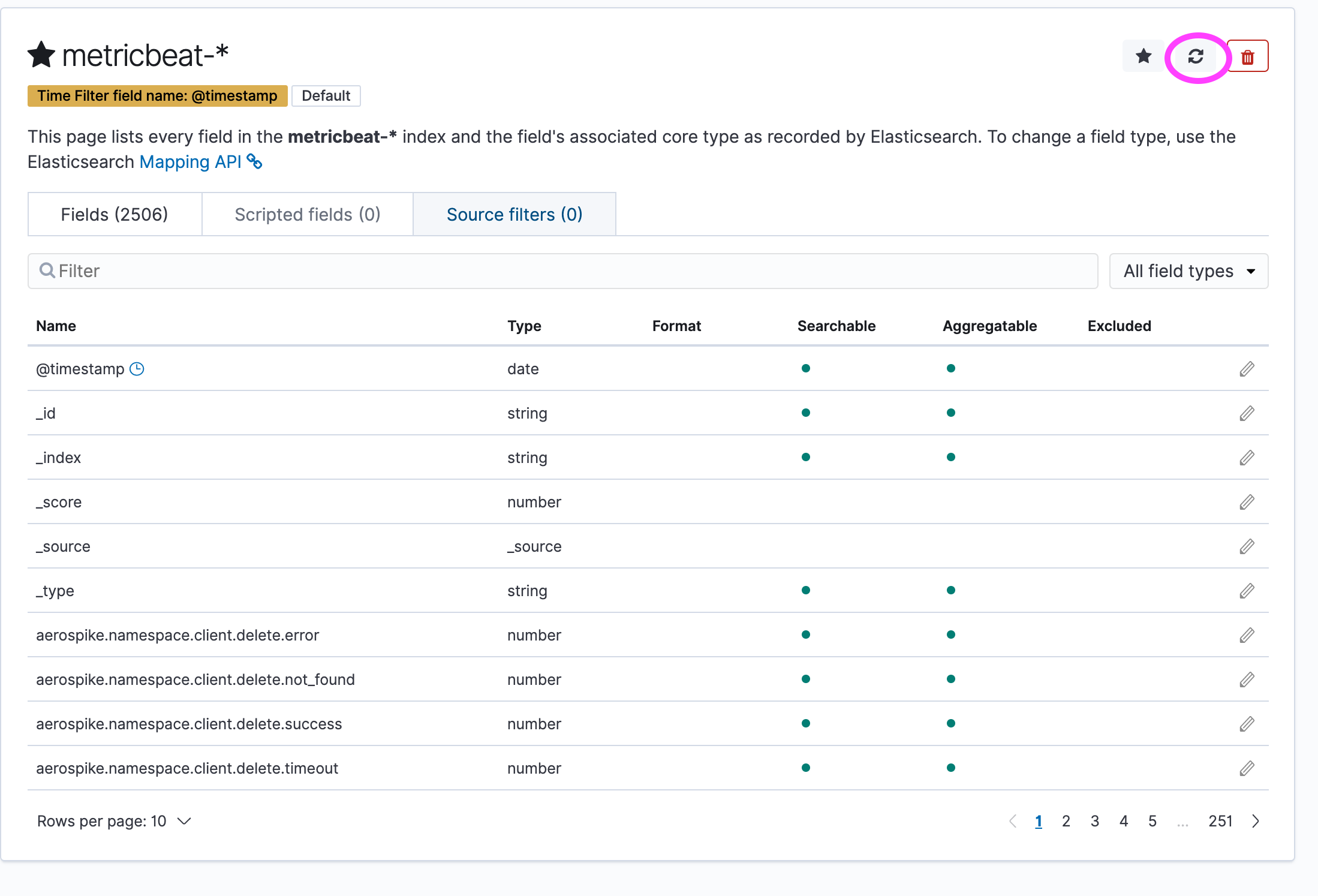
Task: Edit the _type field pencil icon
Action: click(1247, 591)
